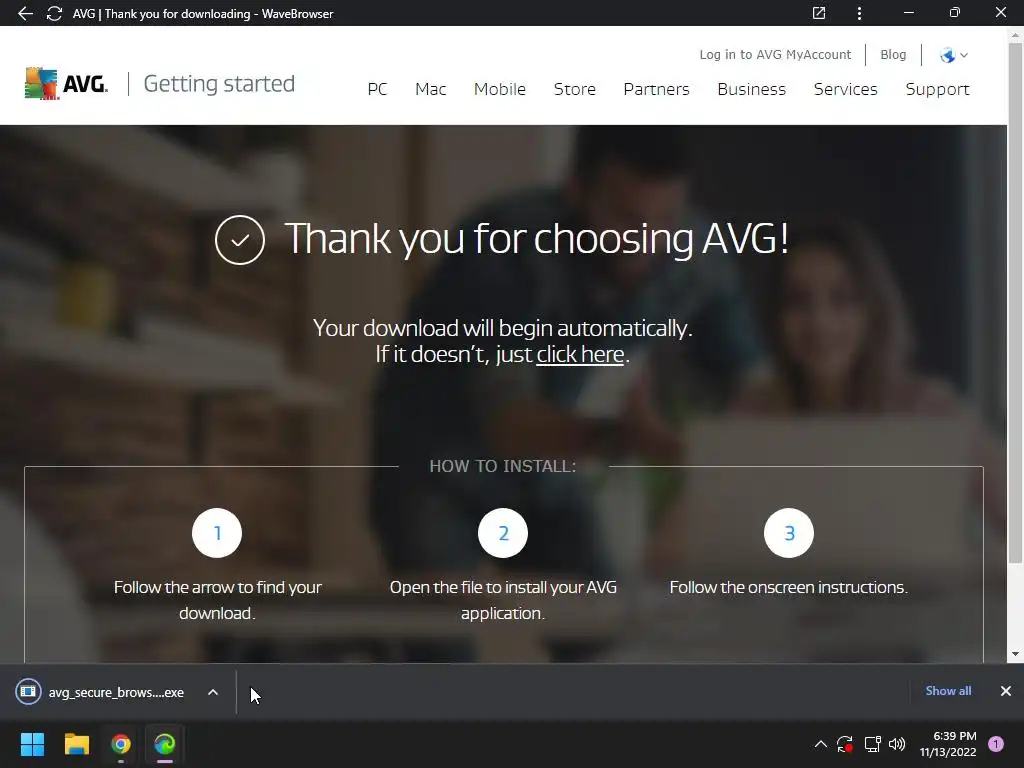Open File Explorer from the taskbar
Viewport: 1024px width, 768px height.
tap(76, 744)
